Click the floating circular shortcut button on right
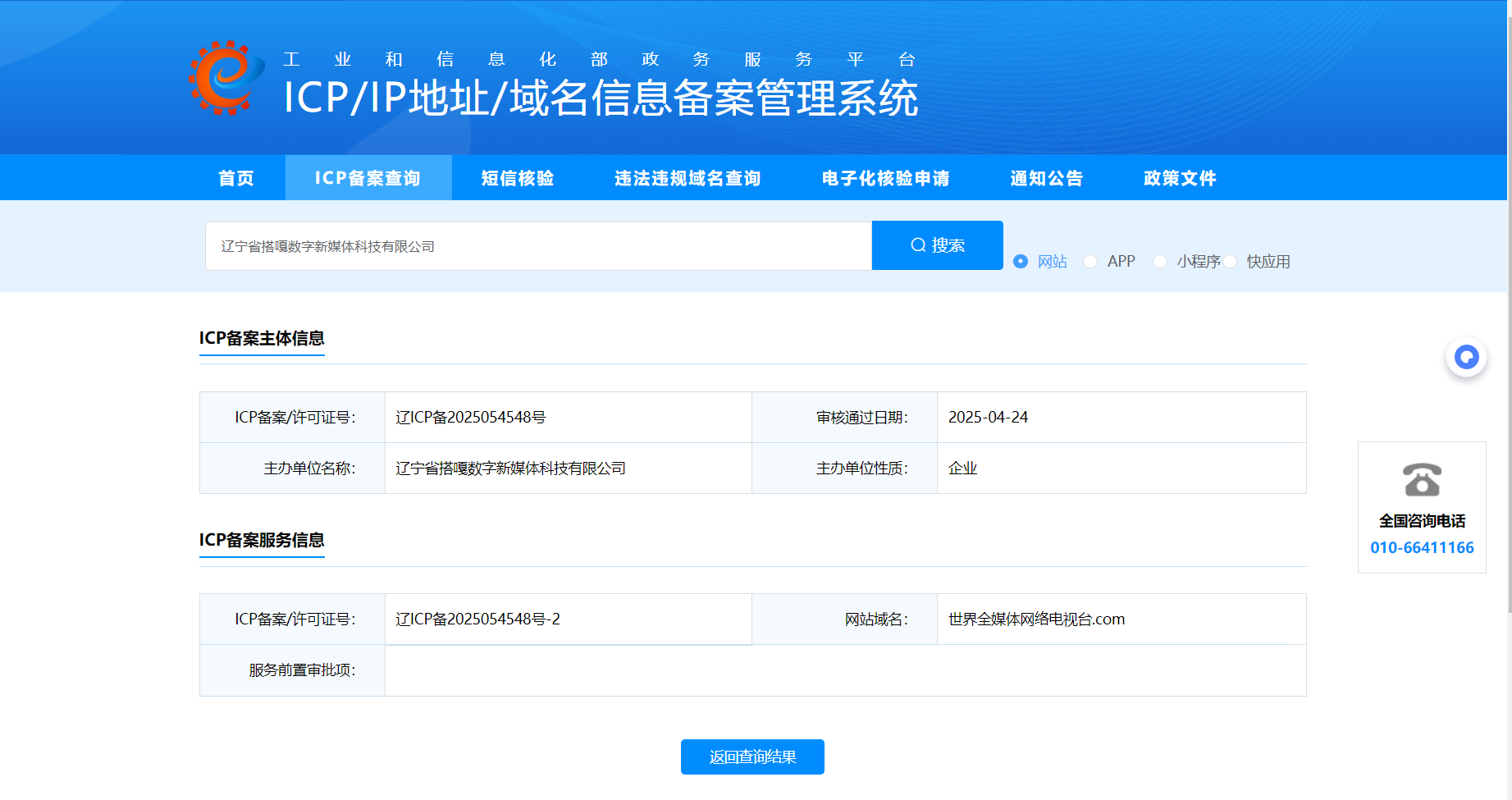This screenshot has height=800, width=1512. [x=1466, y=357]
